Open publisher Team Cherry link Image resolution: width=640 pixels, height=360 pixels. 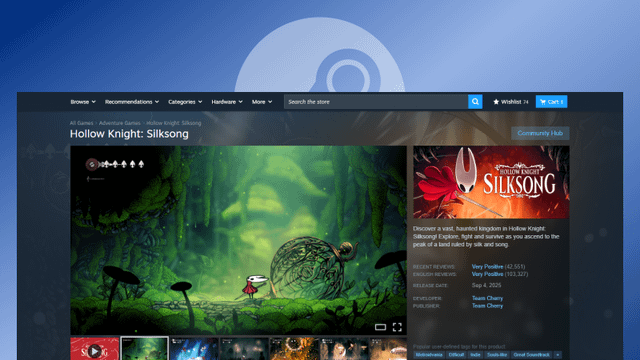pyautogui.click(x=487, y=306)
